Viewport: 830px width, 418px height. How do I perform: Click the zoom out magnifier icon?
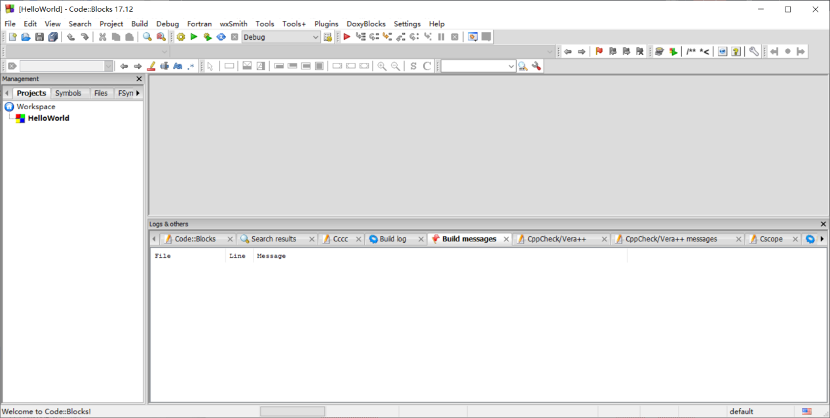point(395,66)
